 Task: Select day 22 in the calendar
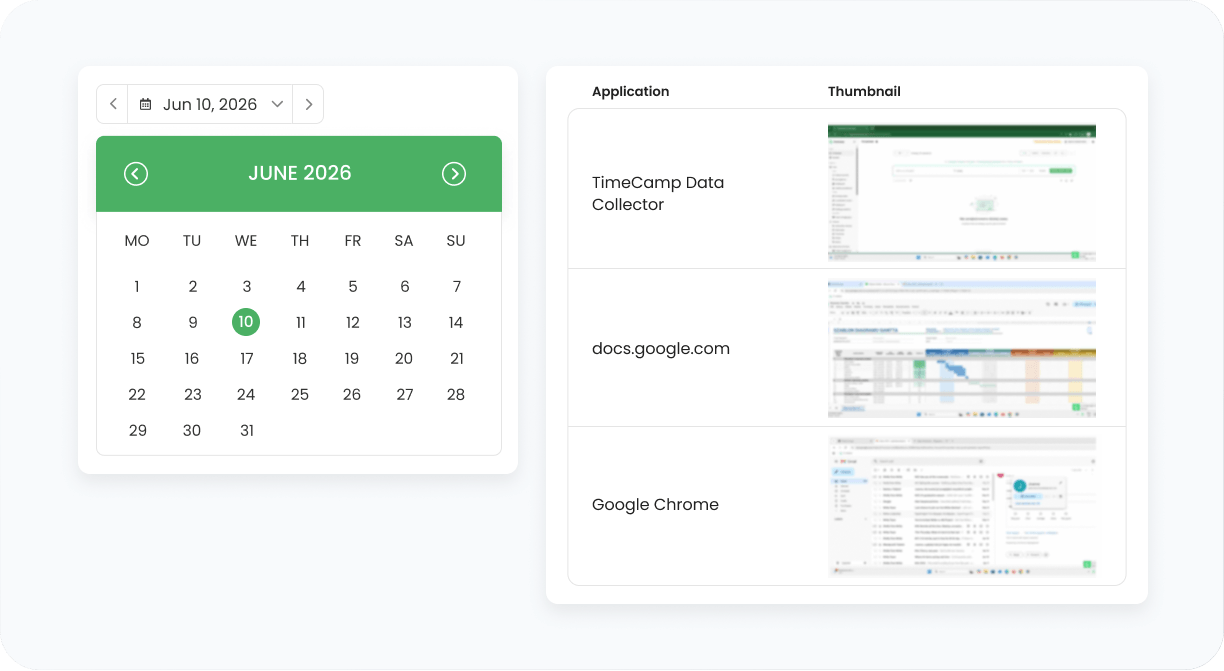(137, 395)
